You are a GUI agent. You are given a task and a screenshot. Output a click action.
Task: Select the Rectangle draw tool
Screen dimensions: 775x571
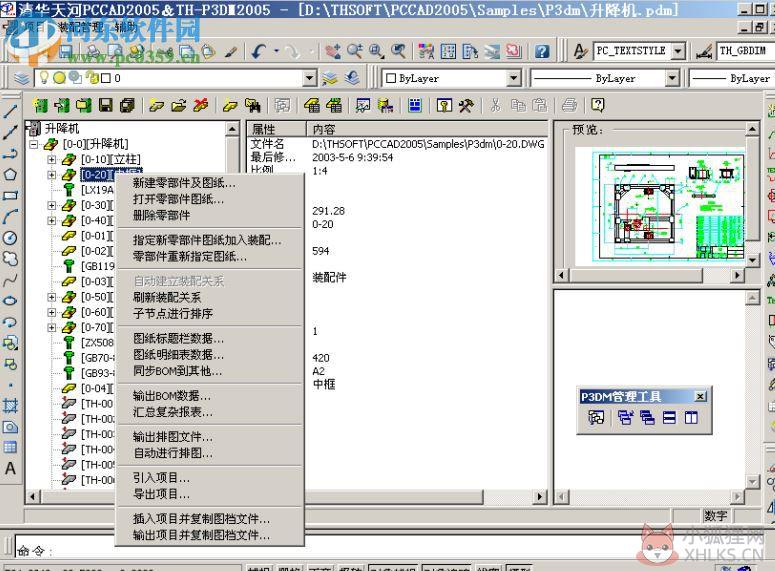(10, 195)
